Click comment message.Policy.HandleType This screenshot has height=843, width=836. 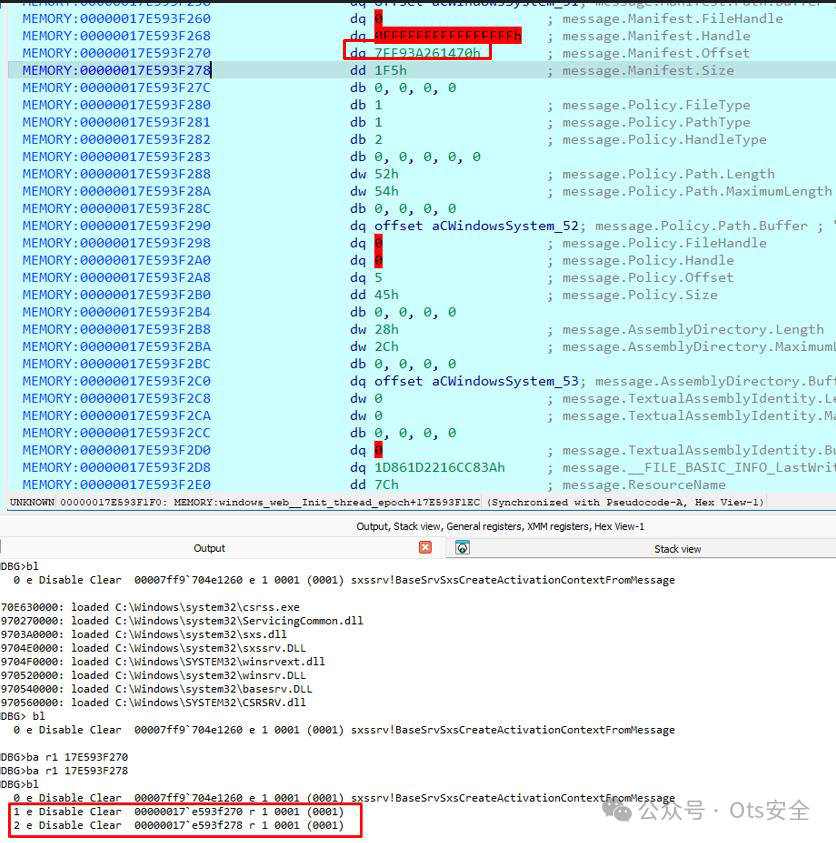coord(664,139)
